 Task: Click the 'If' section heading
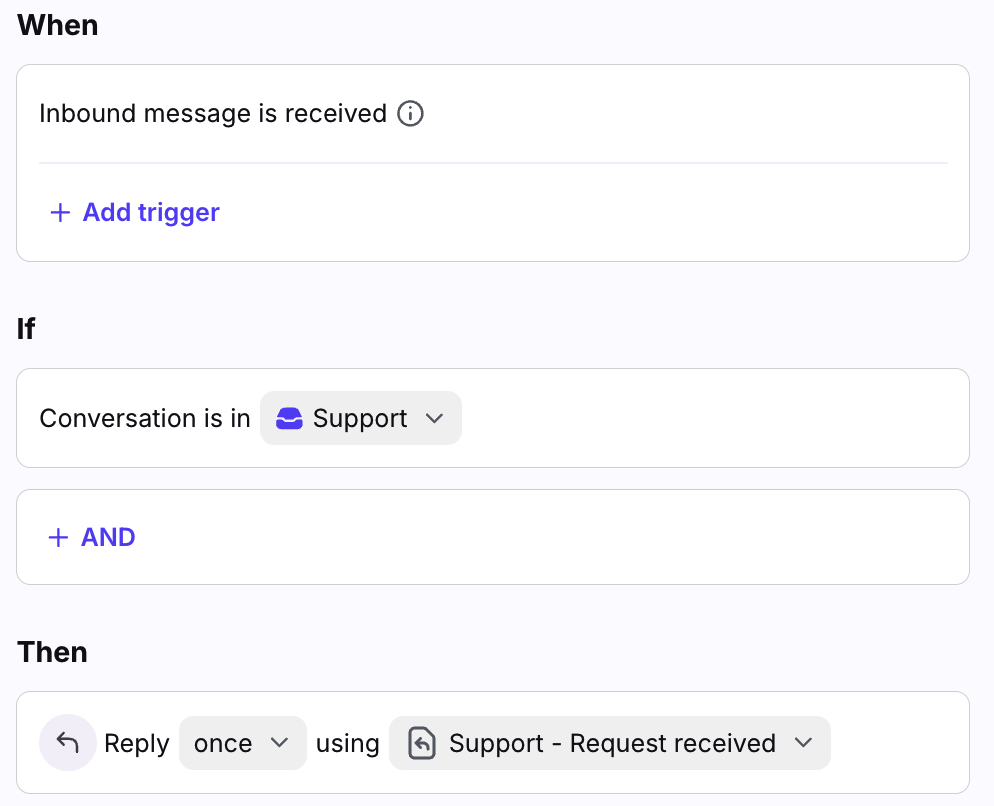pos(26,329)
